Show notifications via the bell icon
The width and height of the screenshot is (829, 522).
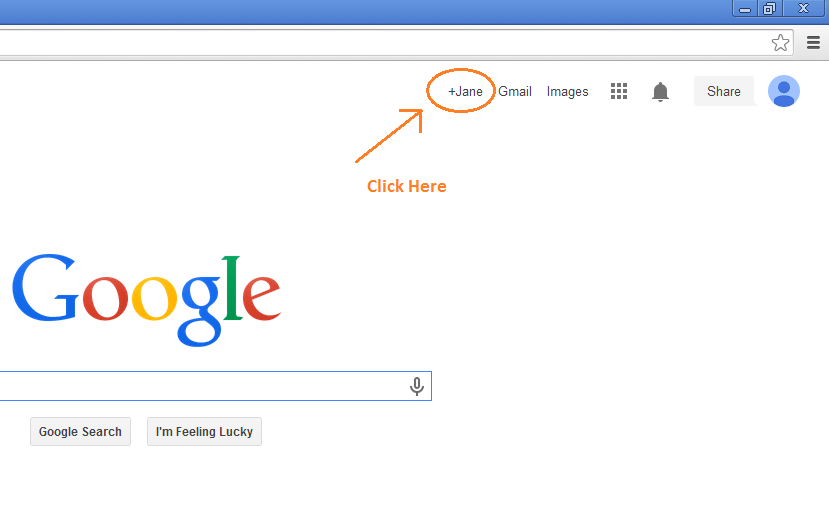pyautogui.click(x=660, y=91)
